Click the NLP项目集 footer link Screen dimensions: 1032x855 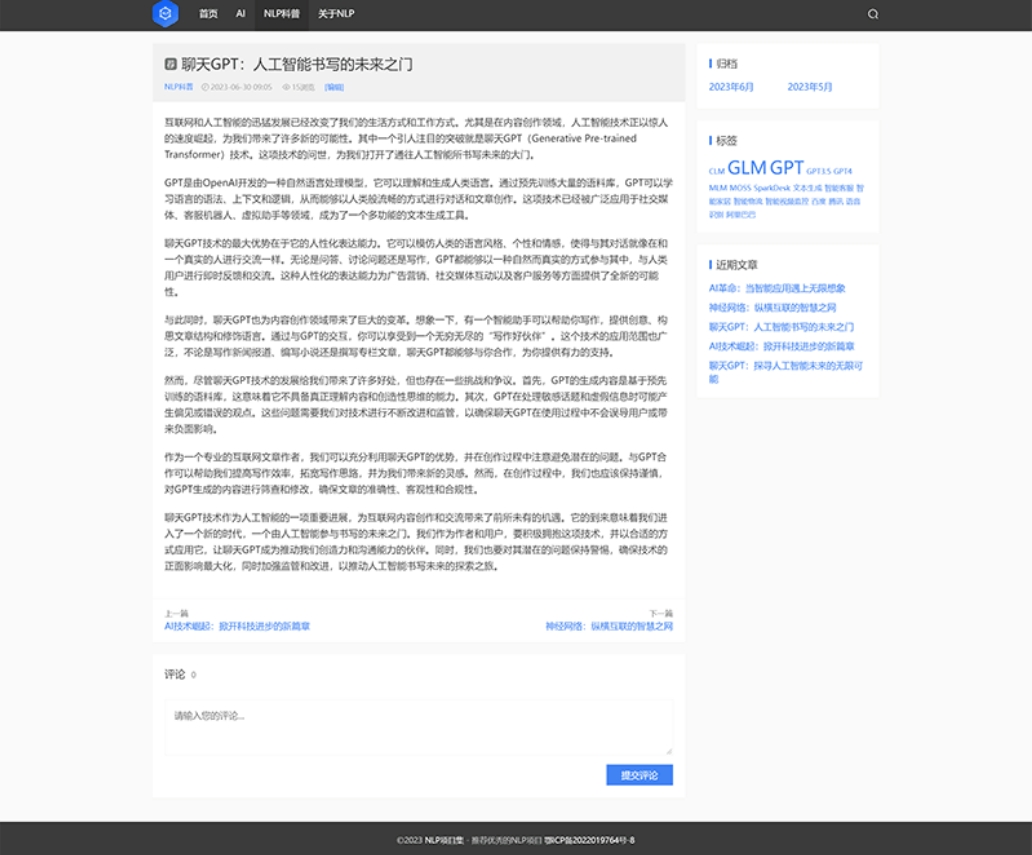[444, 840]
